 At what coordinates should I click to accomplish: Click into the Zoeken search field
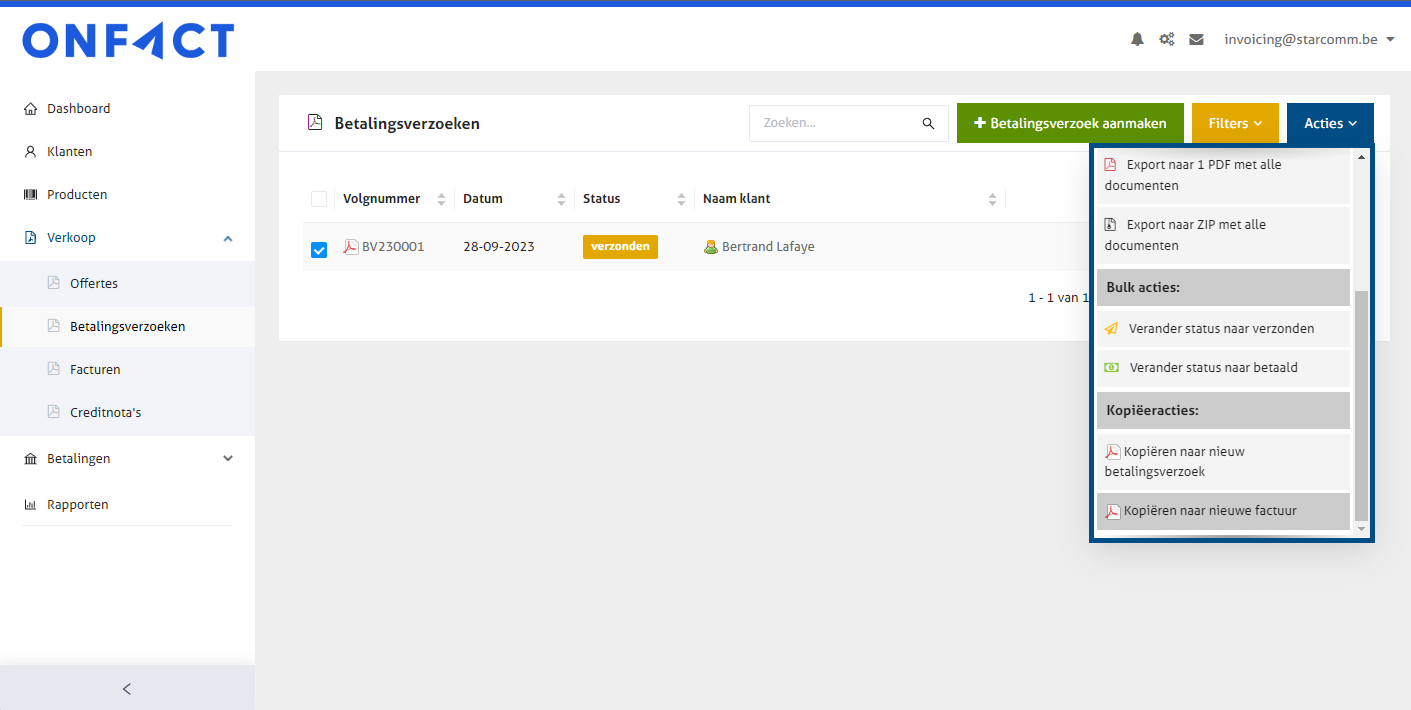pos(835,123)
